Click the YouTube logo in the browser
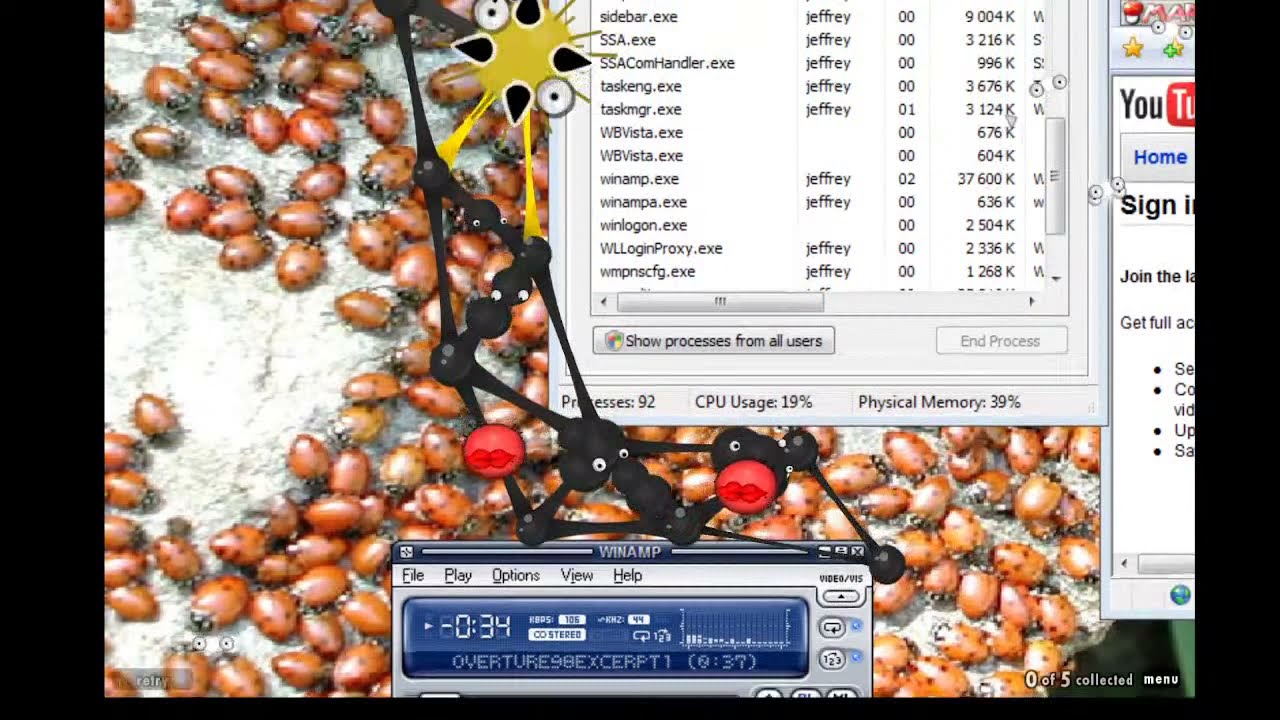Image resolution: width=1280 pixels, height=720 pixels. [1157, 105]
